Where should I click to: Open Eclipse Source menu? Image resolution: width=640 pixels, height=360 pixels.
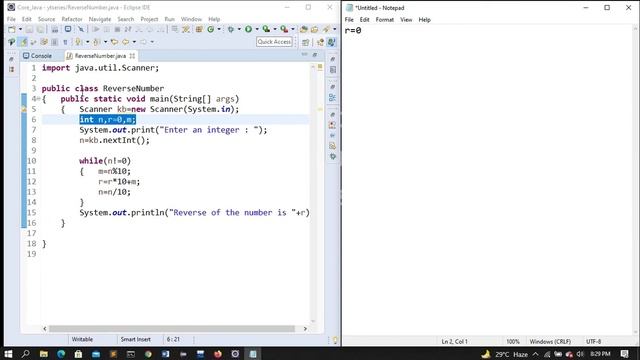tap(47, 19)
